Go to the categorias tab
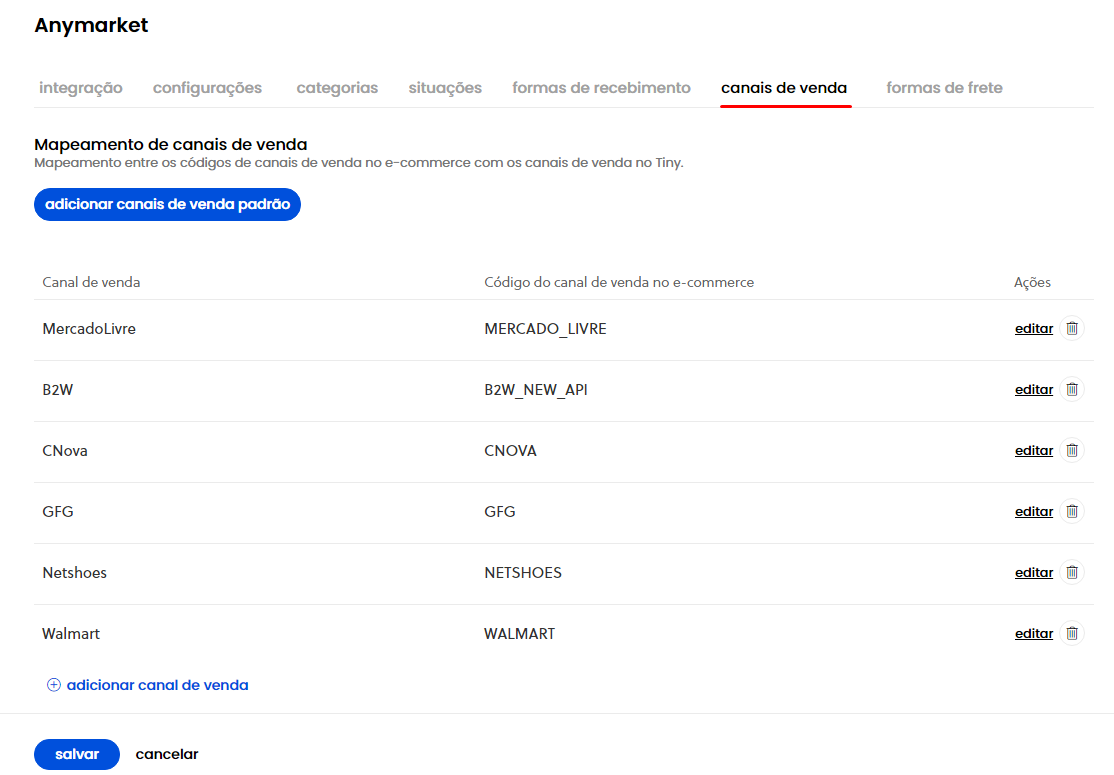The height and width of the screenshot is (775, 1114). click(337, 88)
